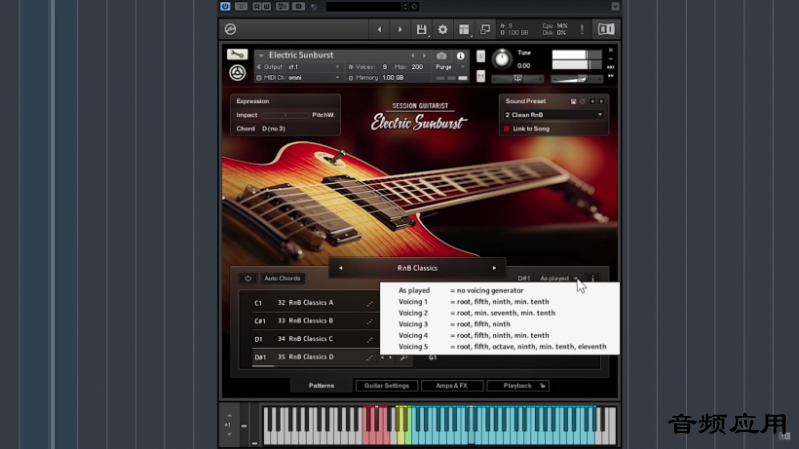Viewport: 799px width, 449px height.
Task: Choose Voicing 4 from the menu
Action: tap(499, 335)
